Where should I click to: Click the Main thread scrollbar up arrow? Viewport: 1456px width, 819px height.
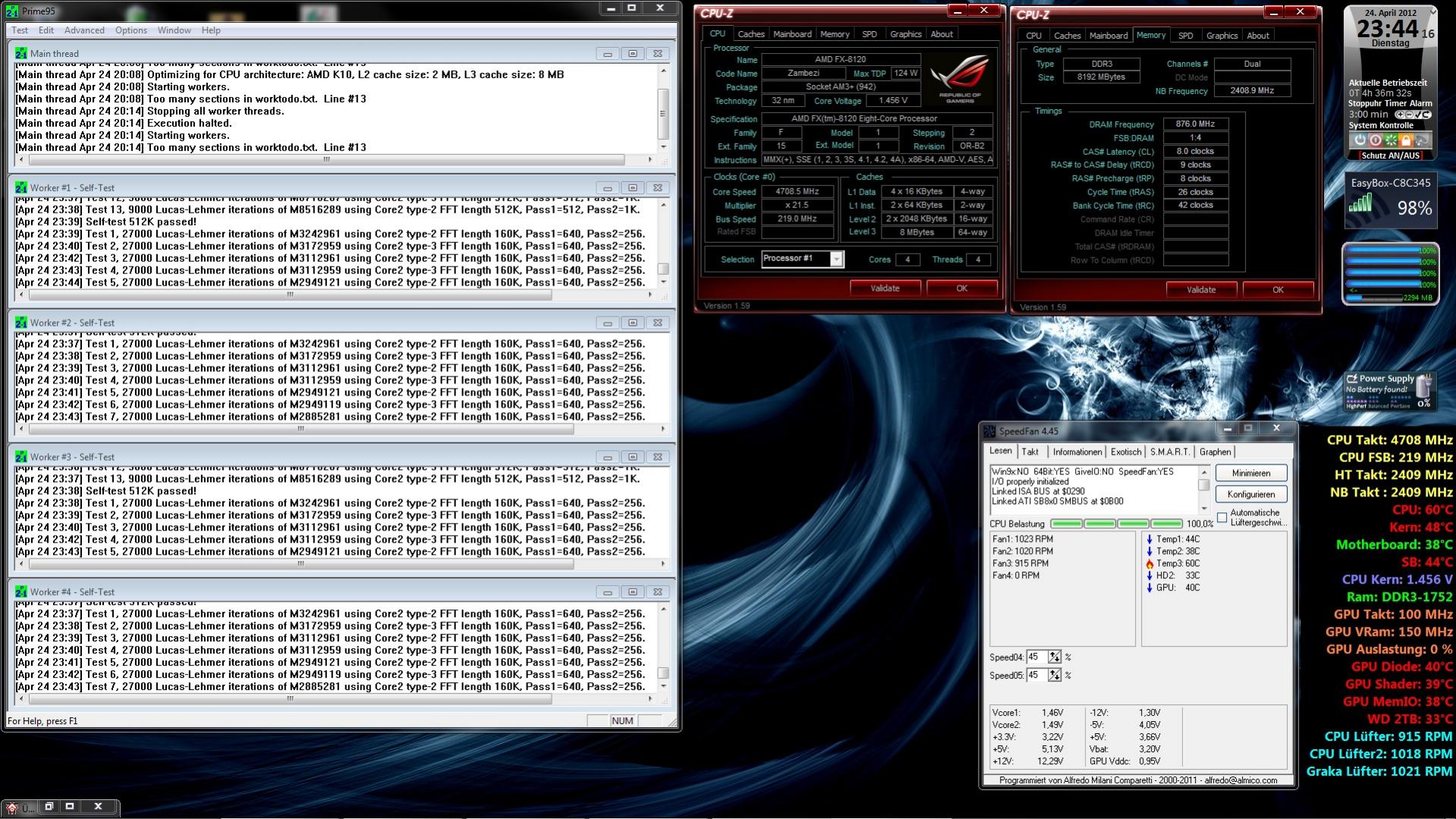point(663,71)
